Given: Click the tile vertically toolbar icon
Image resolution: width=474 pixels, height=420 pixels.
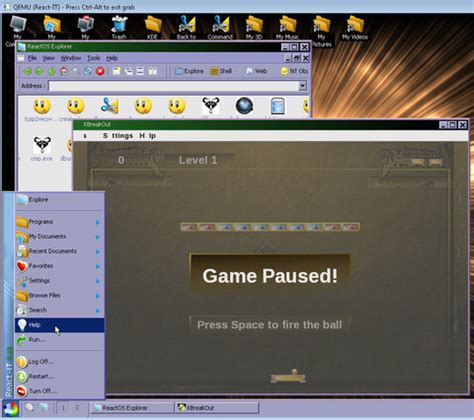Looking at the screenshot, I should pyautogui.click(x=153, y=71).
